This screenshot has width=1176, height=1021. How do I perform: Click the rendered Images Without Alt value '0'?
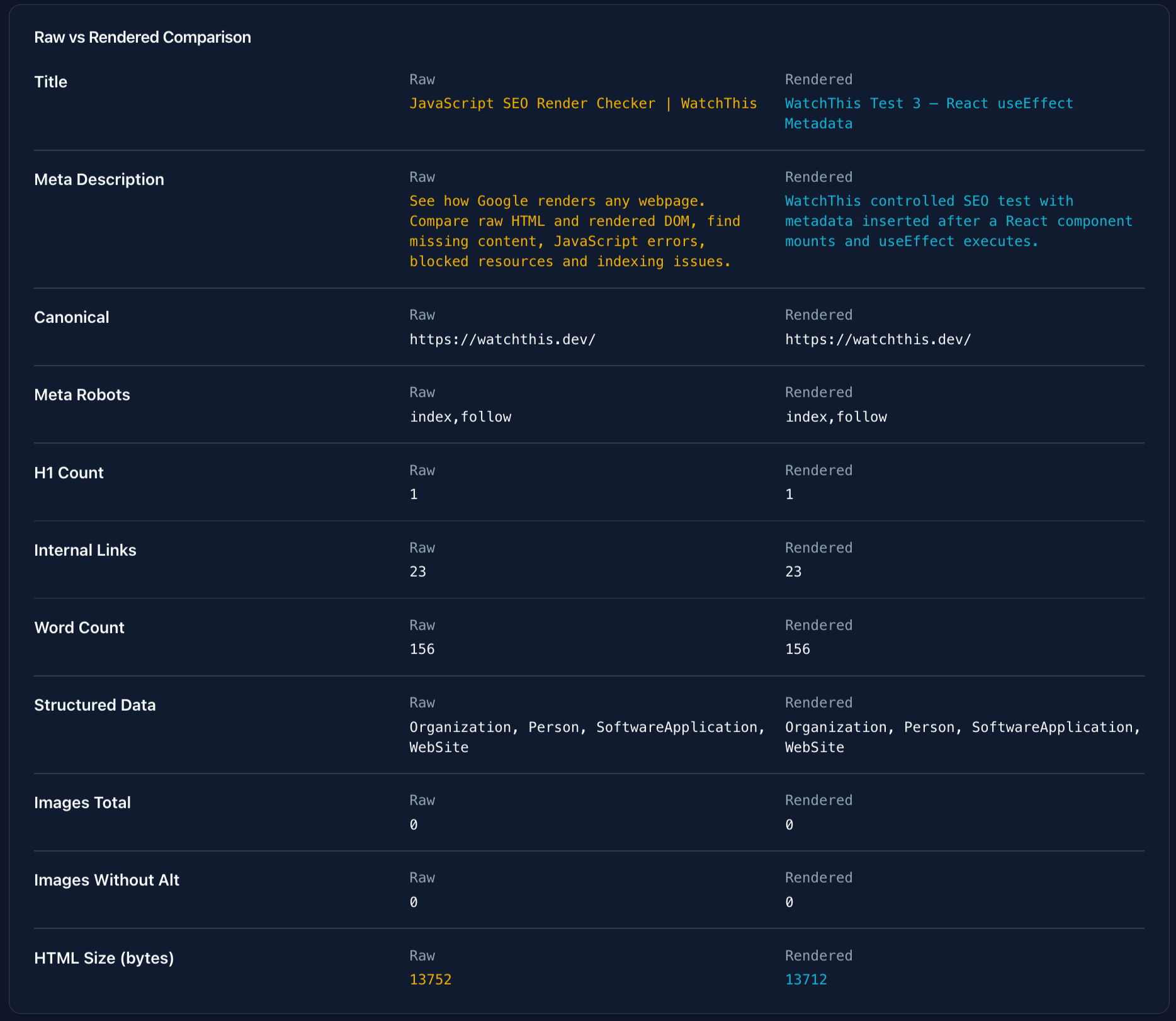(x=789, y=902)
